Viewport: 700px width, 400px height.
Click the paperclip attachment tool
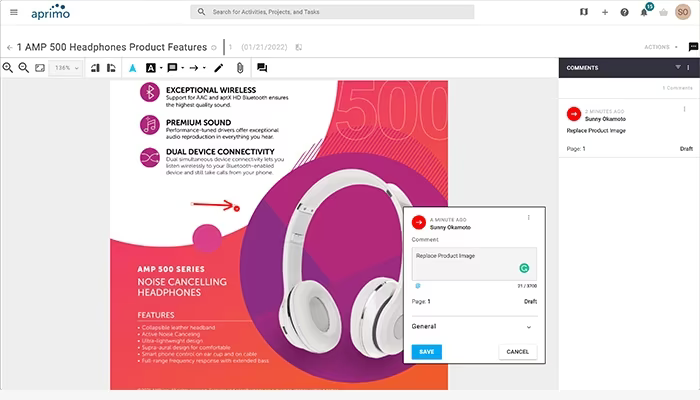(x=240, y=68)
